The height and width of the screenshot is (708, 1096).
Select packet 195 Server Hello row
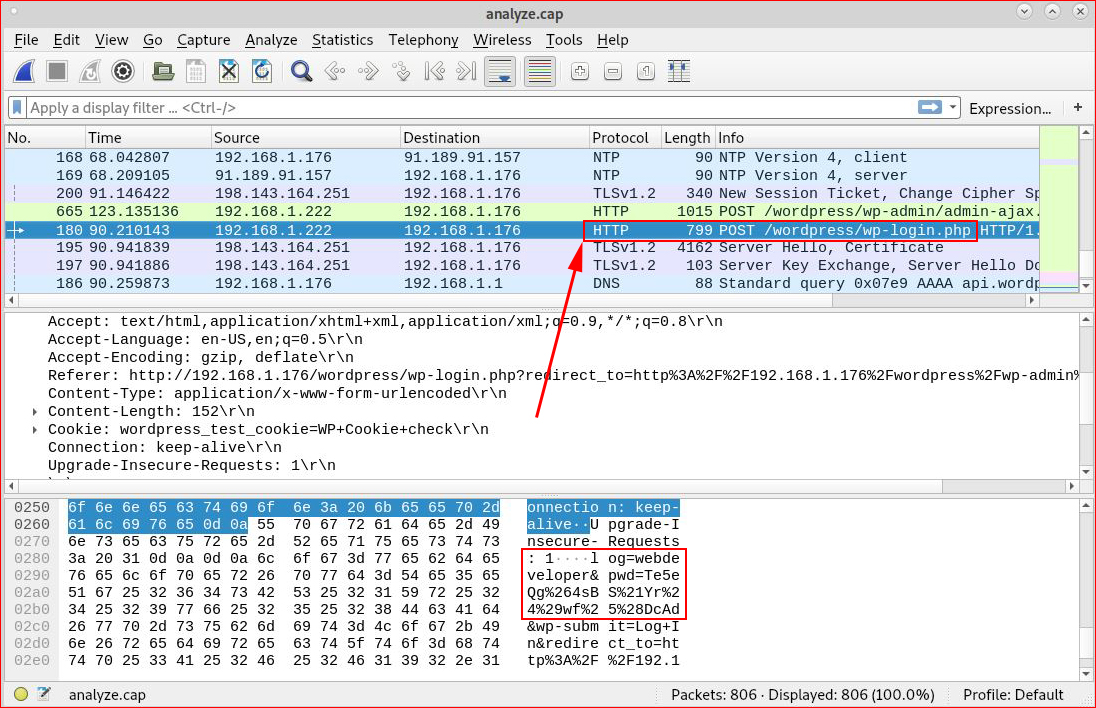[522, 247]
